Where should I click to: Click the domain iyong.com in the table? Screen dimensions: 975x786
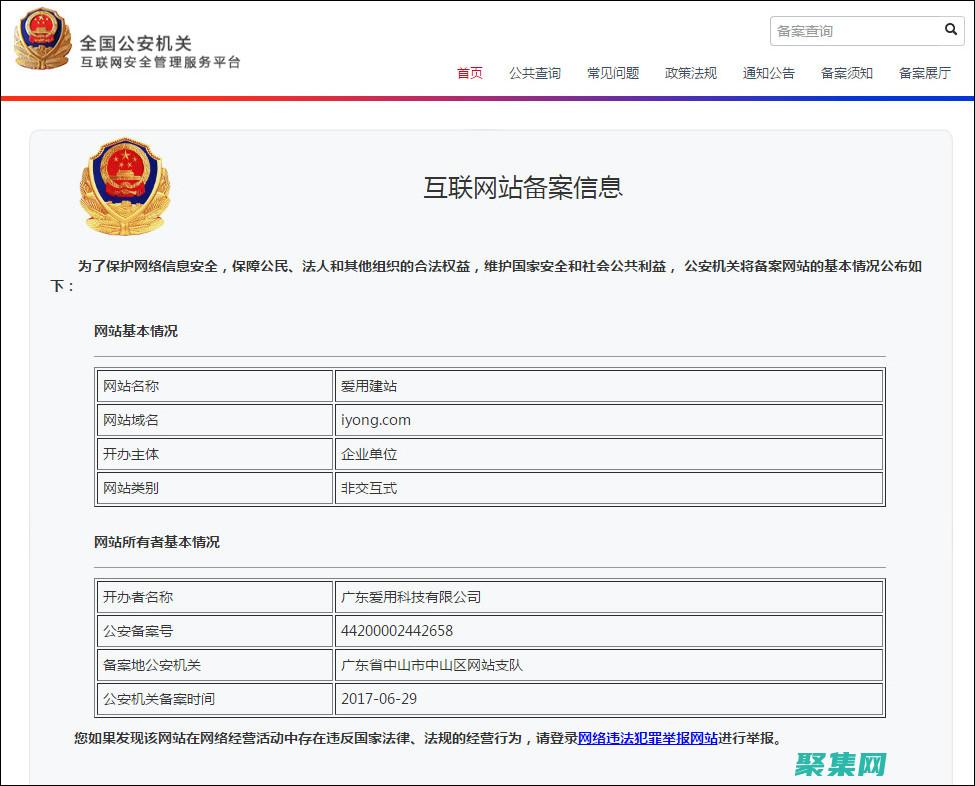(377, 420)
